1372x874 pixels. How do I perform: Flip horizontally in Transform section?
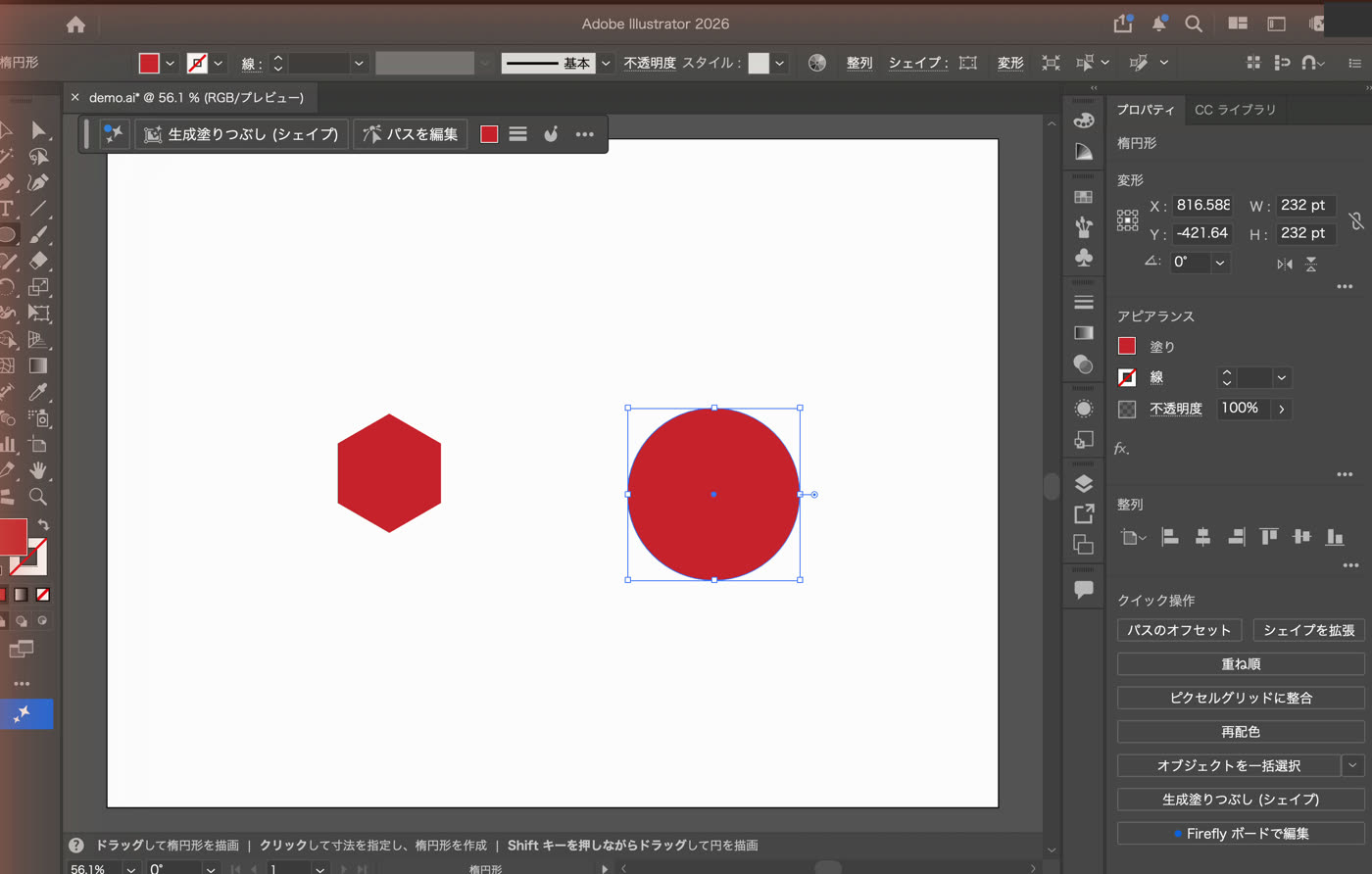(x=1285, y=264)
